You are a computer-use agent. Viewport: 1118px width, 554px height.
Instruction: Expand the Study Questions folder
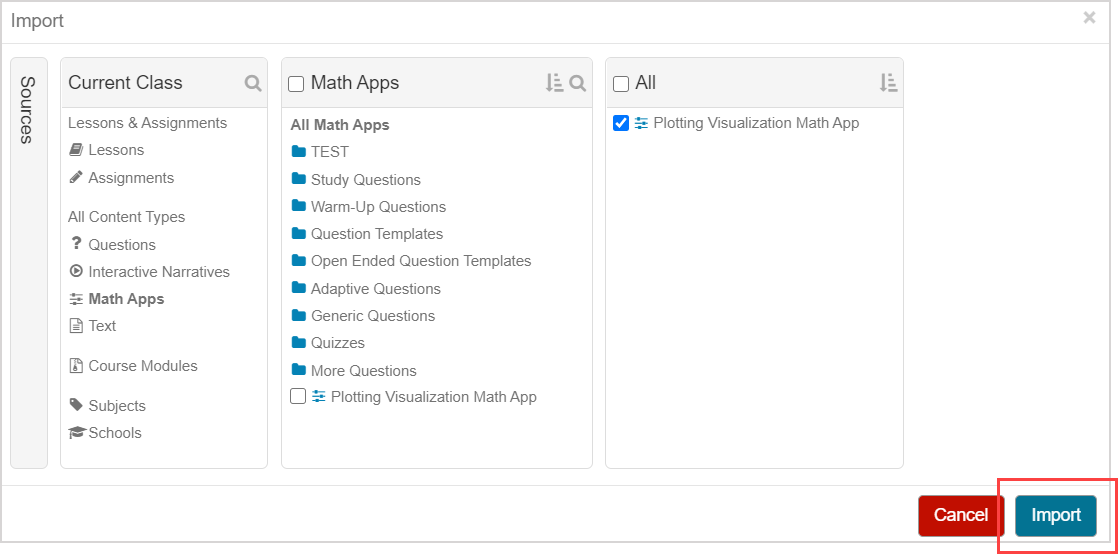(x=365, y=180)
